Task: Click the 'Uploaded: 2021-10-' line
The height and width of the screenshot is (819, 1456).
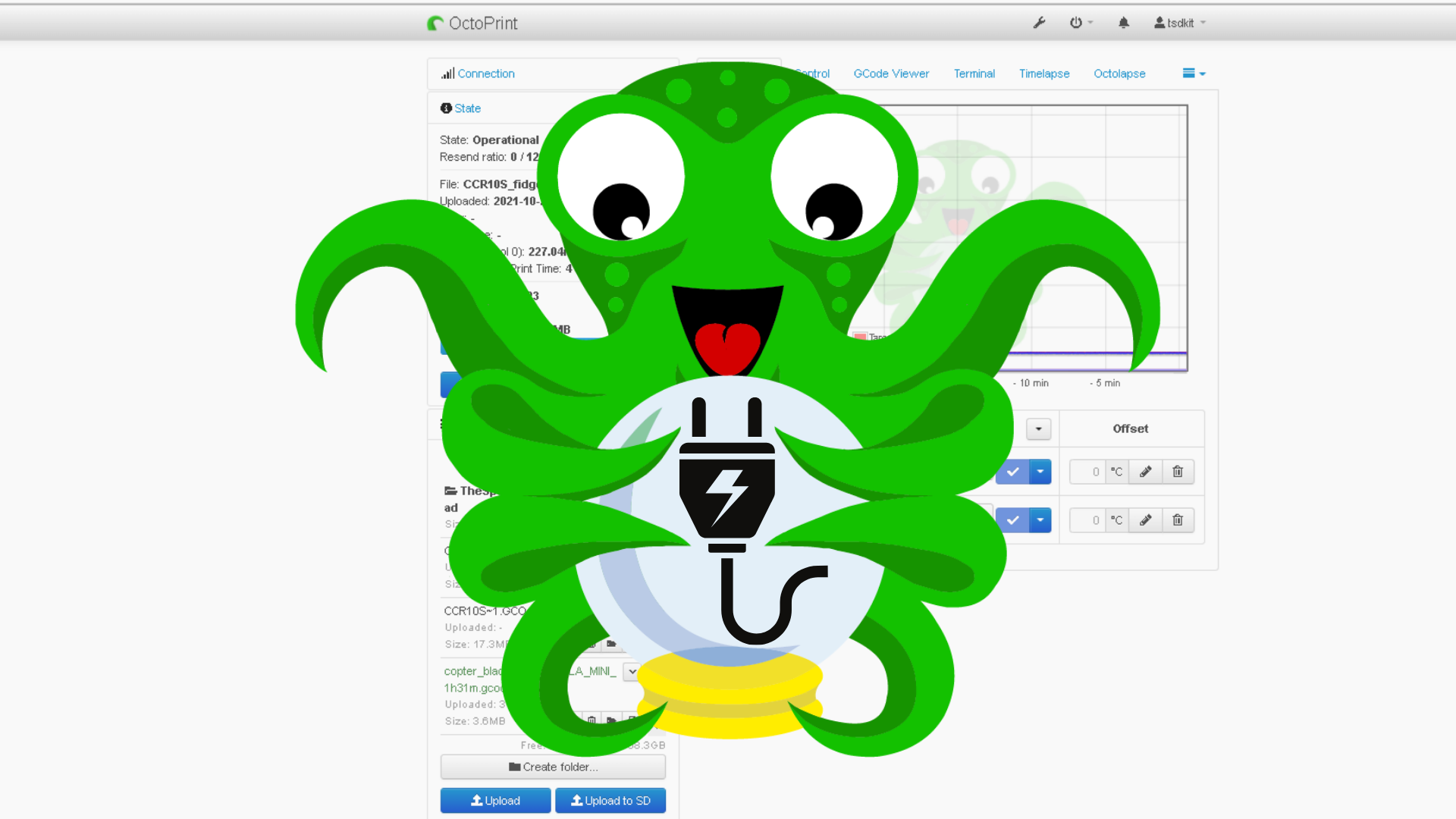Action: point(489,201)
